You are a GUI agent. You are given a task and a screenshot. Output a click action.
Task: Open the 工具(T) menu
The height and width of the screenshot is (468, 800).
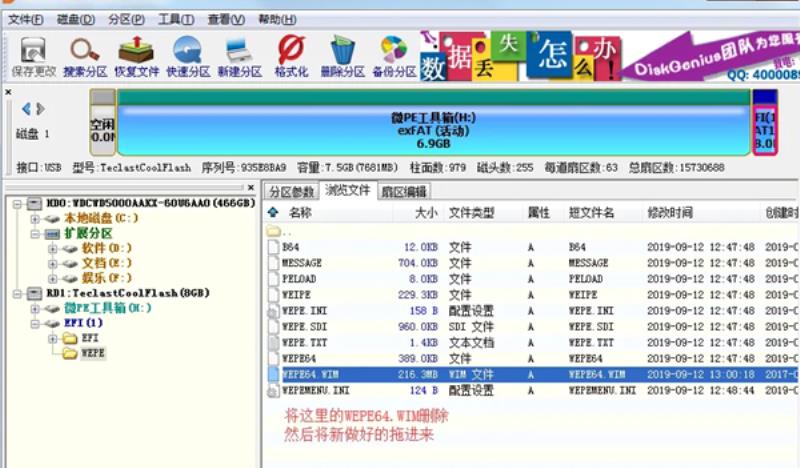[x=176, y=19]
